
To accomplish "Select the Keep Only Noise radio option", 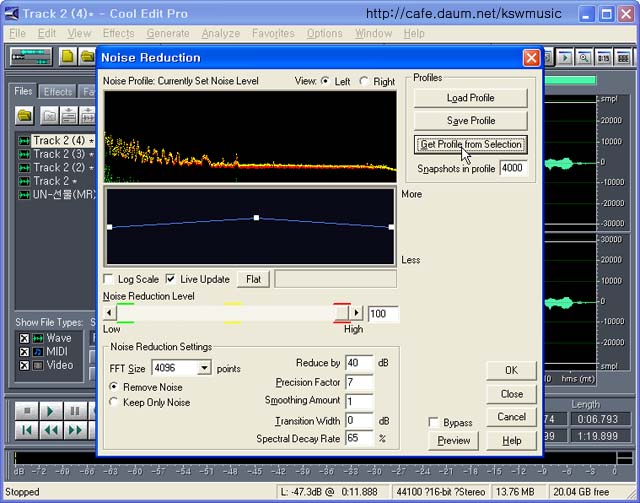I will (x=114, y=402).
